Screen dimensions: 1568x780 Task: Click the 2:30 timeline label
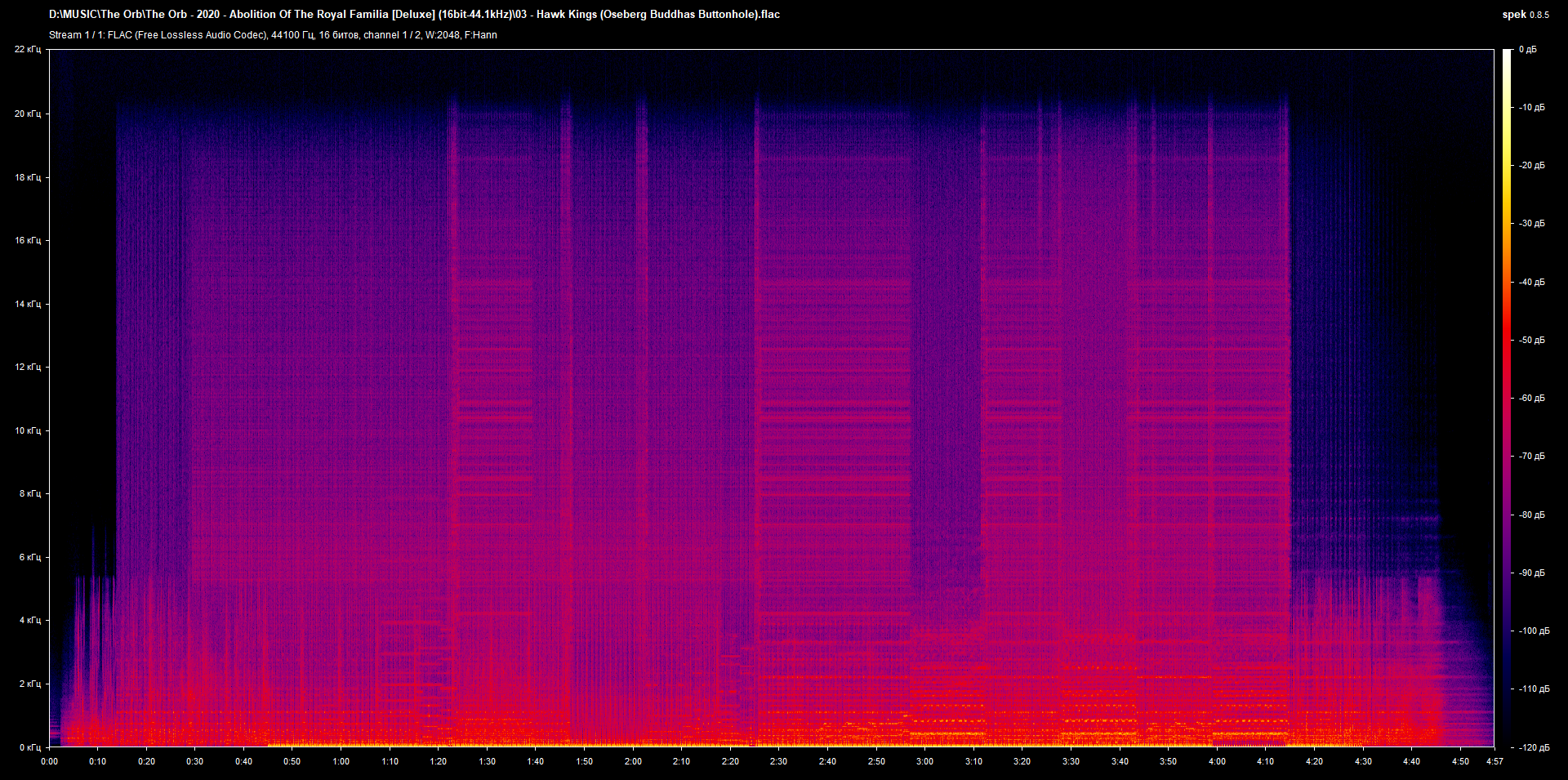(x=779, y=760)
